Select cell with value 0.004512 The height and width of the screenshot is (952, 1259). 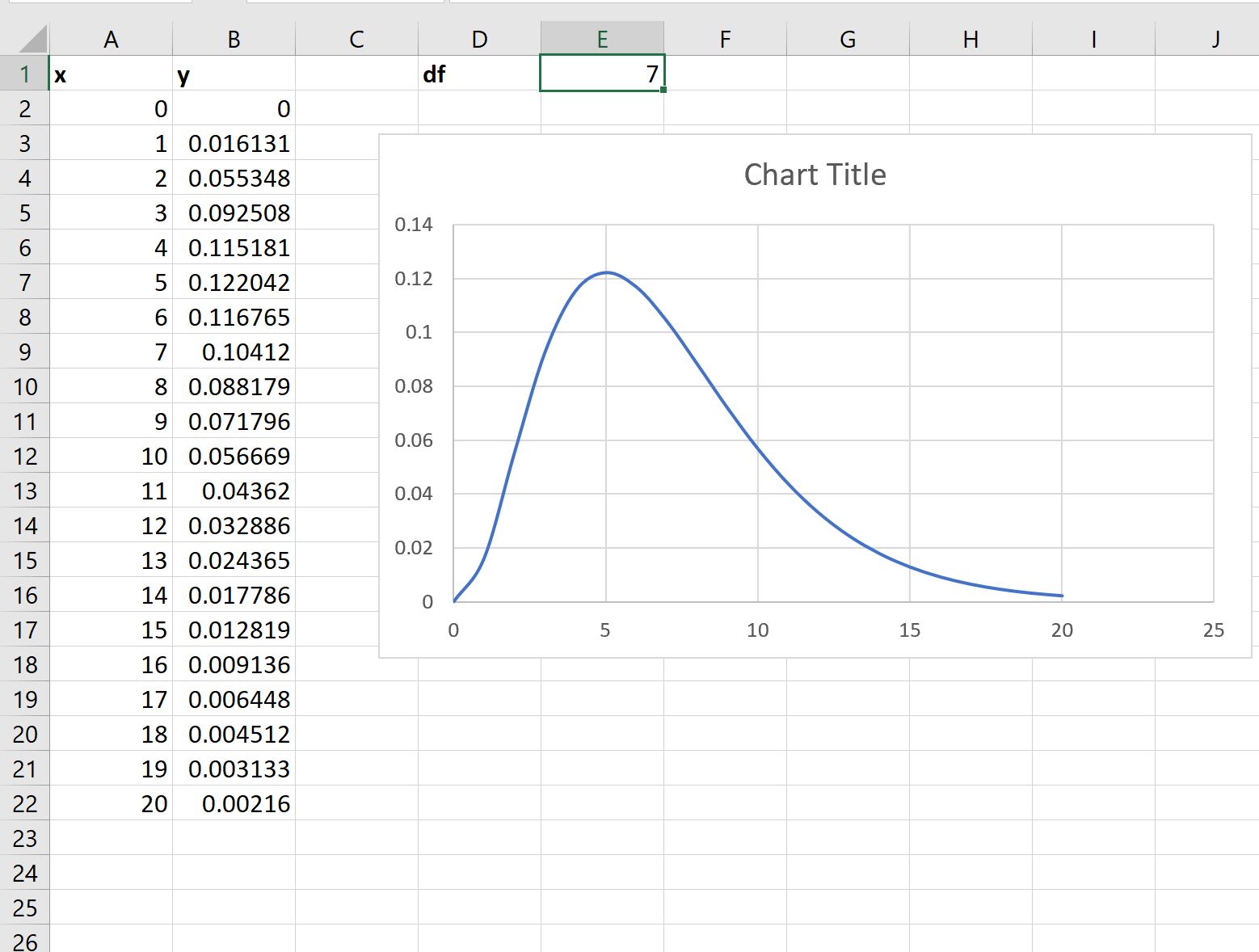click(x=234, y=734)
